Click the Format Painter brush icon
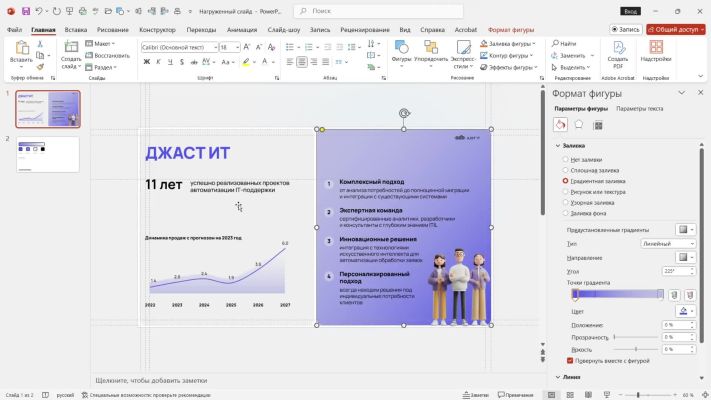 coord(40,67)
